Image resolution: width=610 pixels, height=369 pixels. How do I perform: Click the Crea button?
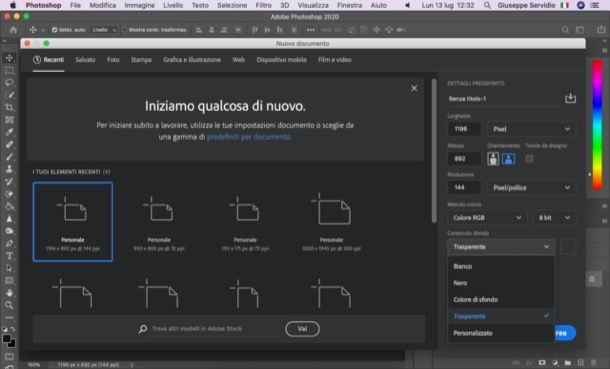click(565, 333)
